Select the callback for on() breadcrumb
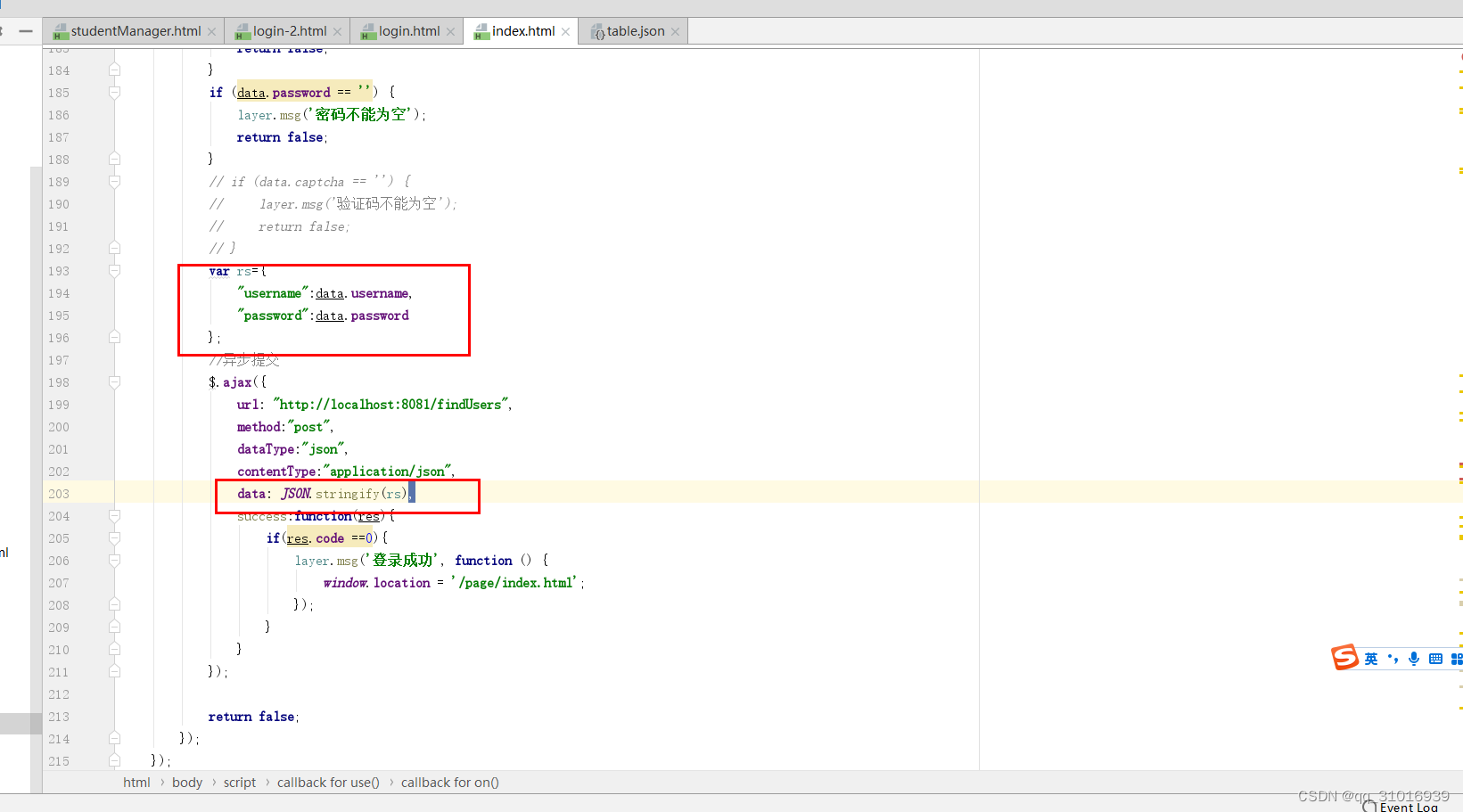The width and height of the screenshot is (1463, 812). pos(450,783)
